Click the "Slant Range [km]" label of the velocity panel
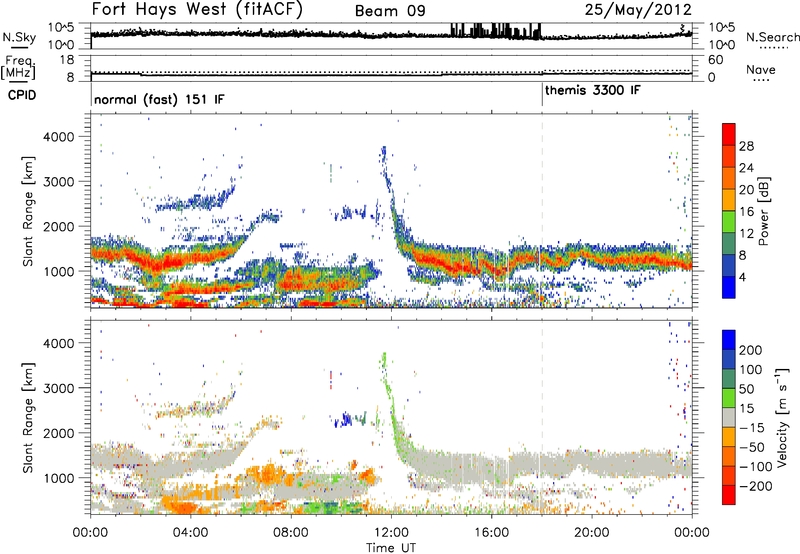Screen dimensions: 800x554 point(28,418)
